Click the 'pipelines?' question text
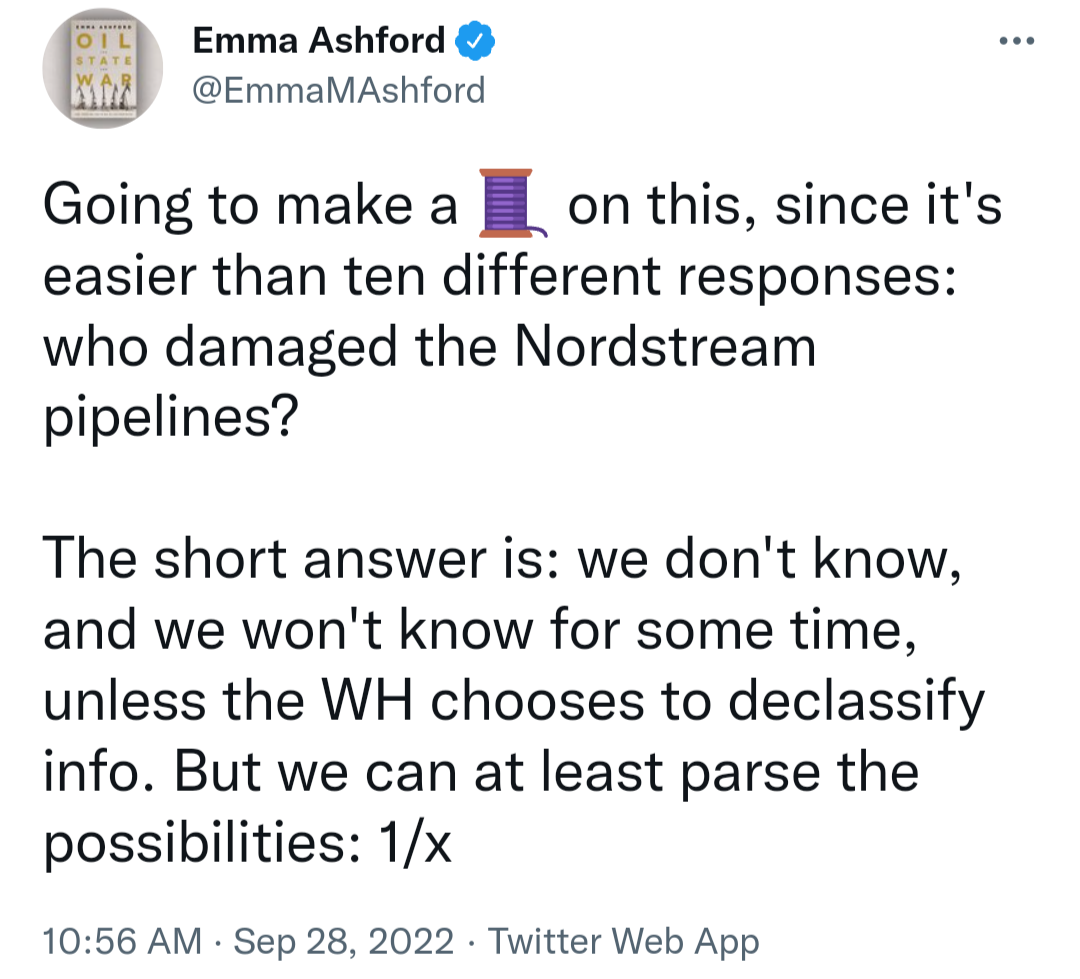The height and width of the screenshot is (979, 1080). pos(171,419)
